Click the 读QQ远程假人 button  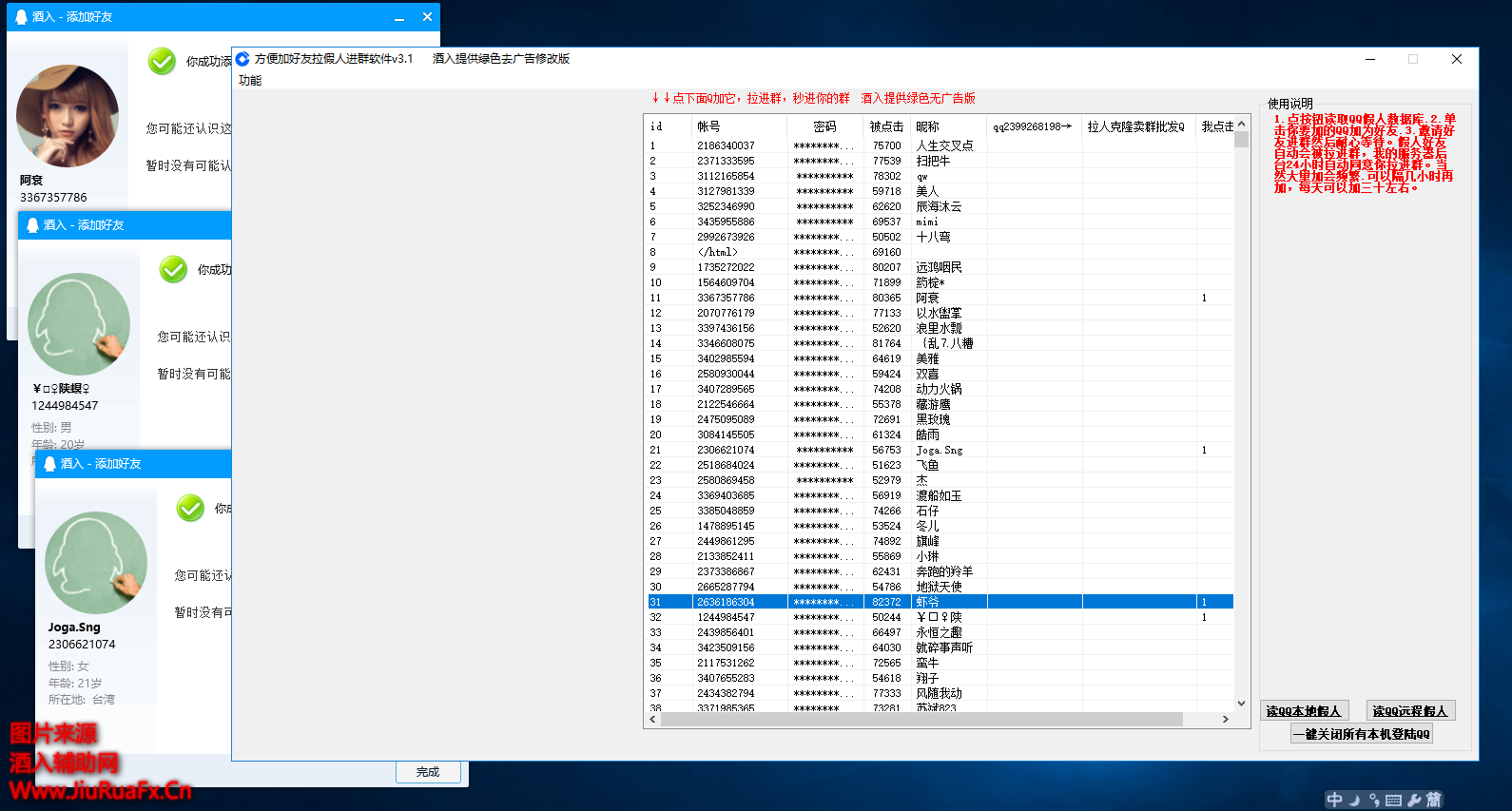click(1410, 711)
